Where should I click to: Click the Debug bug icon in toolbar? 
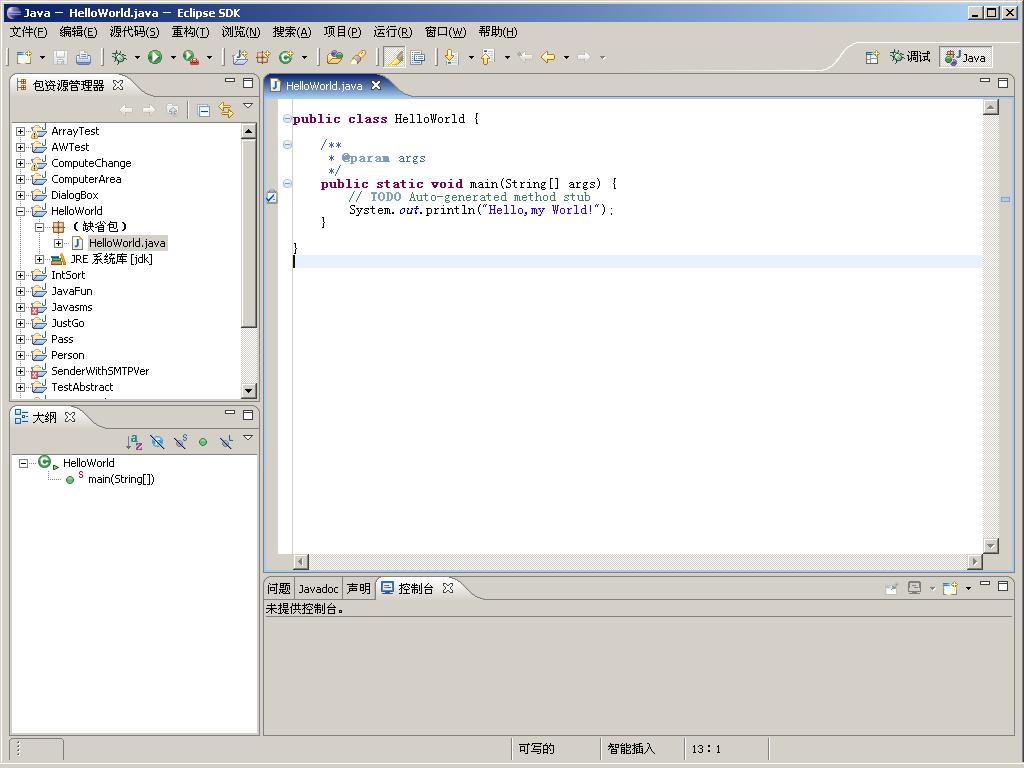(119, 58)
